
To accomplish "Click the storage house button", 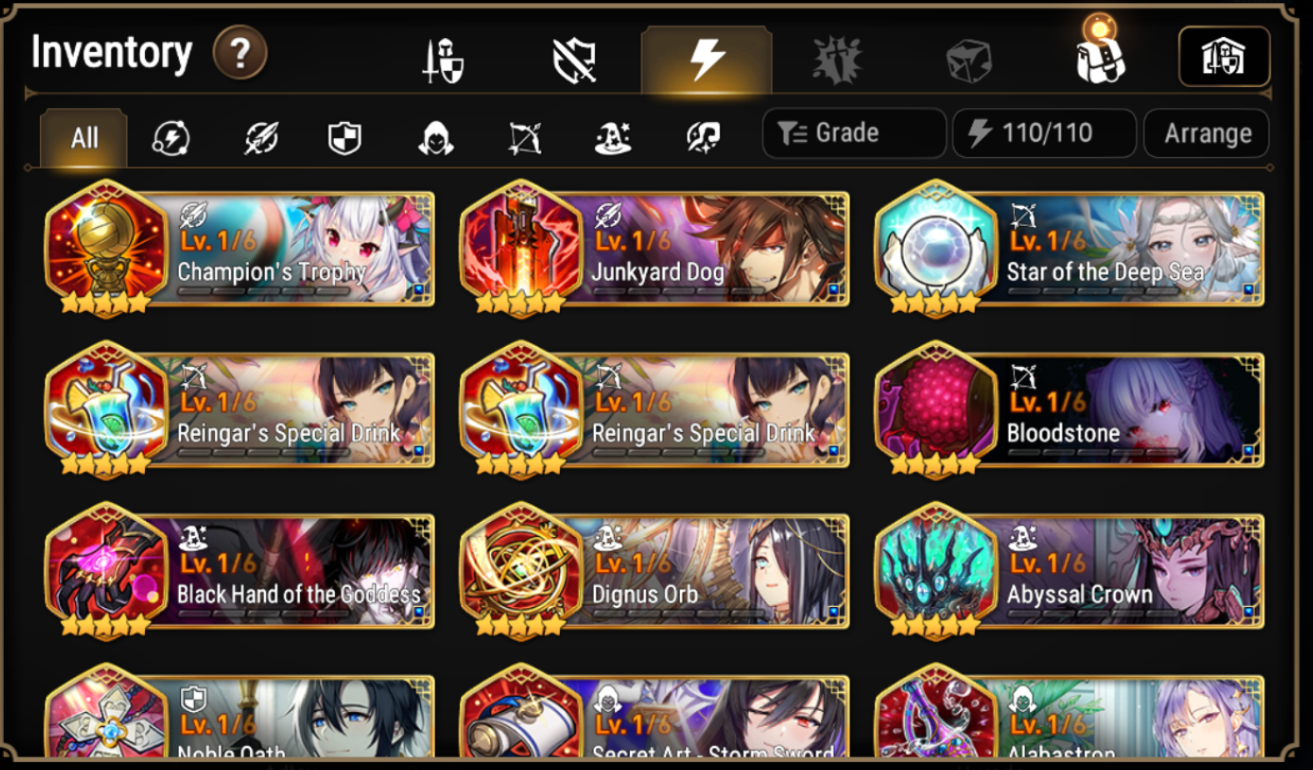I will coord(1224,56).
